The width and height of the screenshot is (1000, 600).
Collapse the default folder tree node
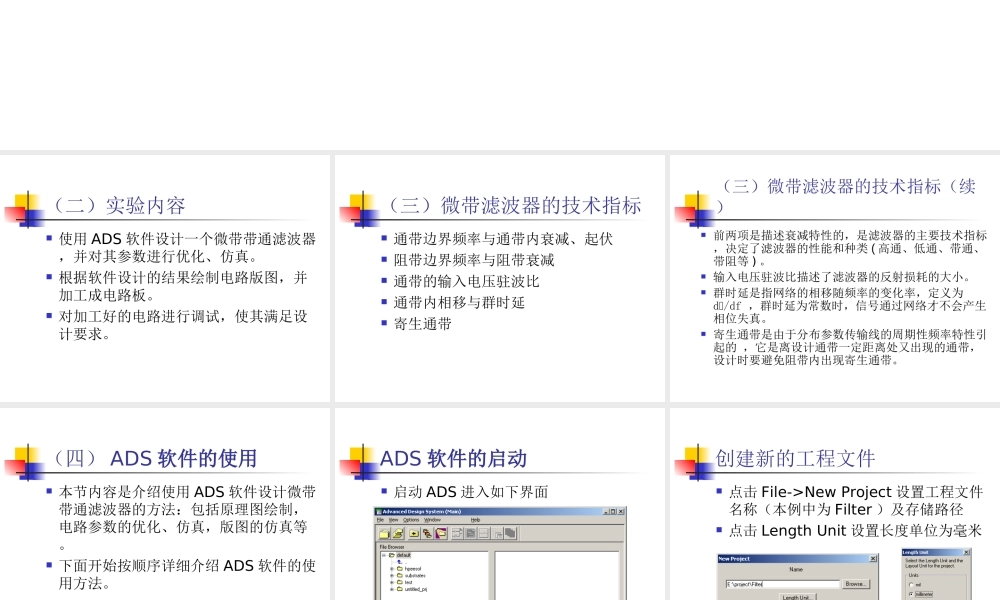pyautogui.click(x=384, y=555)
